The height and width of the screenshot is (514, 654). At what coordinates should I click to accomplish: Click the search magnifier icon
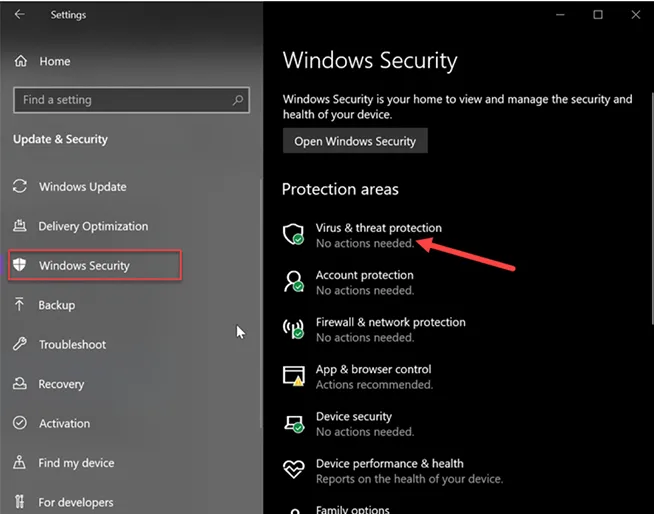pos(238,100)
